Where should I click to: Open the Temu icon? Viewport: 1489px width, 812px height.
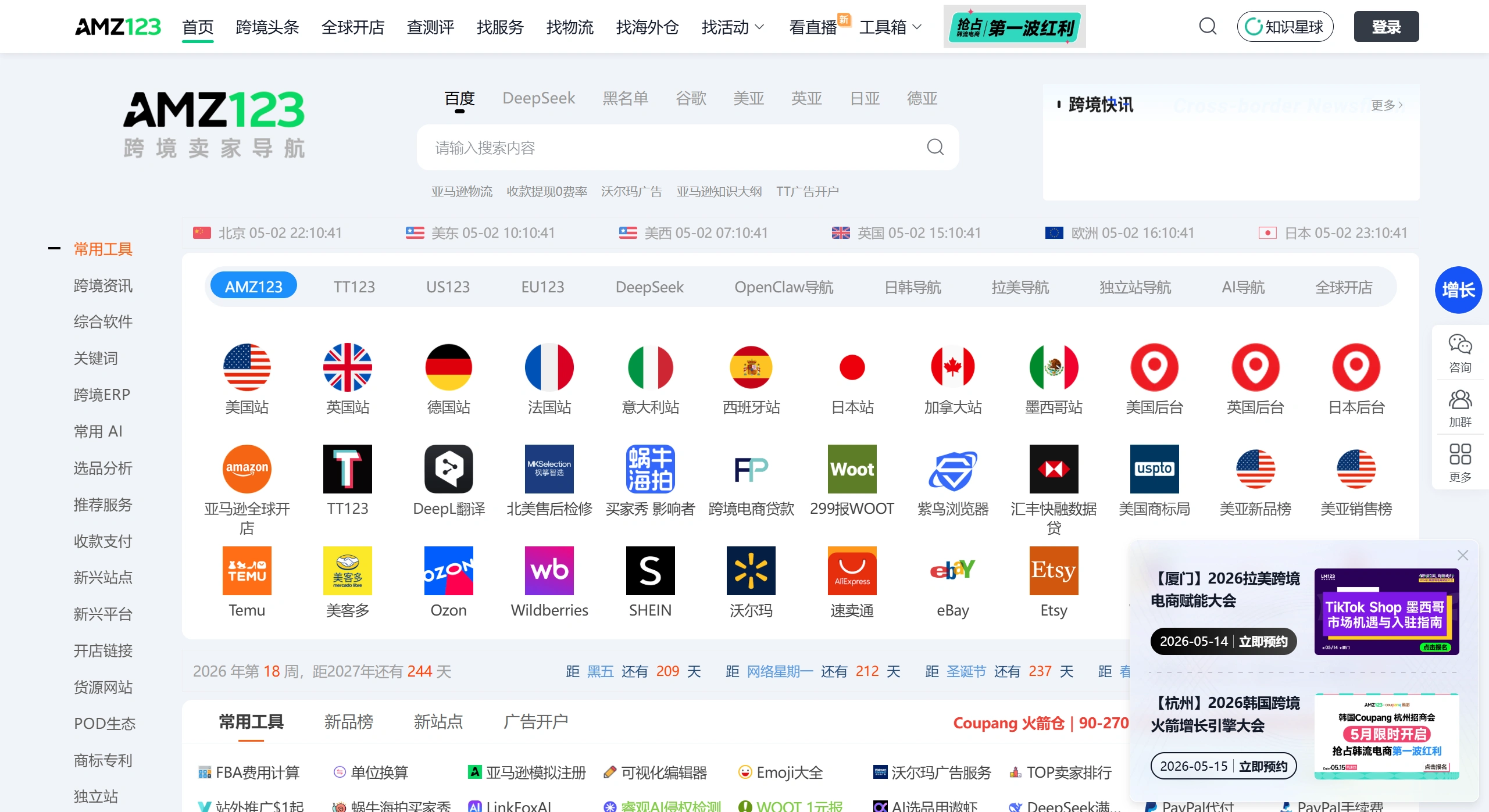247,571
